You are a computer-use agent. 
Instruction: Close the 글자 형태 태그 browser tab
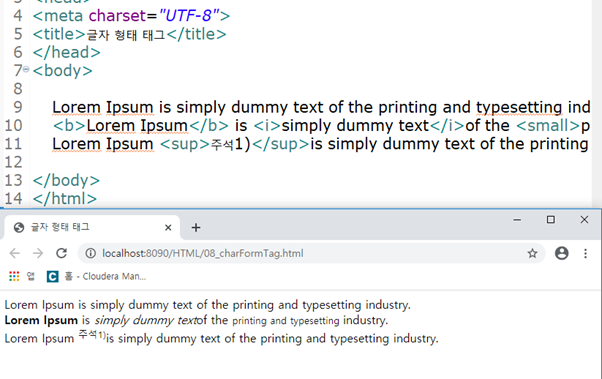point(168,228)
